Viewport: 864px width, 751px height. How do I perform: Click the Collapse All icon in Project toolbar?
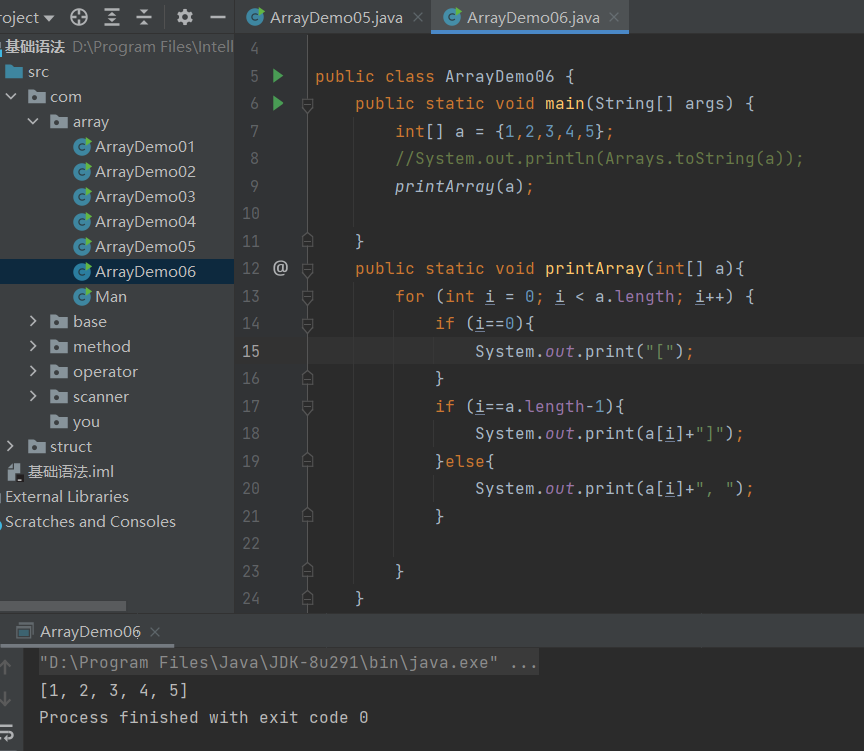pos(144,17)
